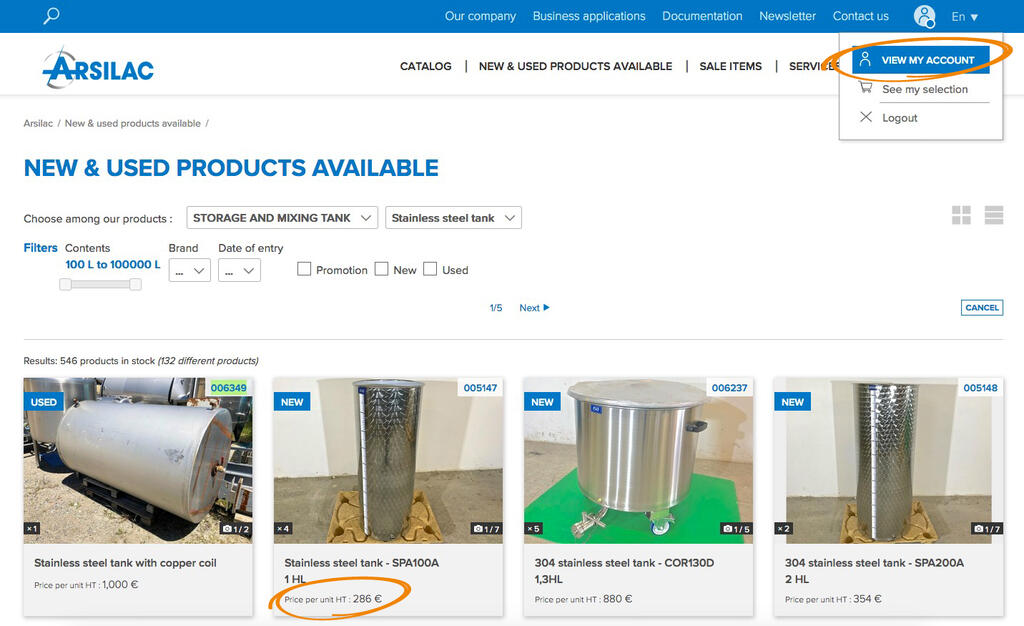Click the USED badge on product 006349
Screen dimensions: 1024x626
point(44,402)
